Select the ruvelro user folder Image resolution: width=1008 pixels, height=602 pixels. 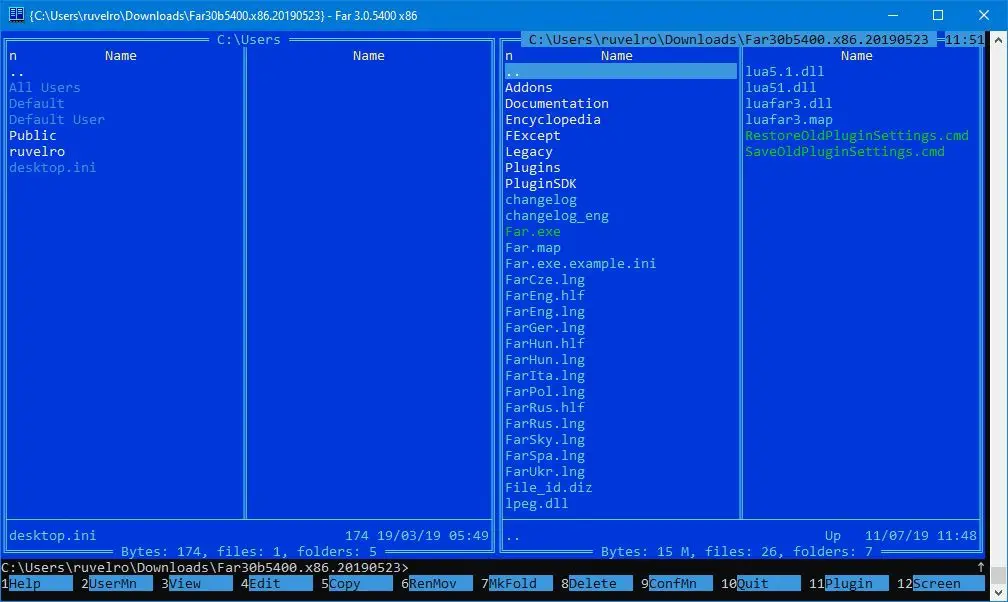coord(37,152)
